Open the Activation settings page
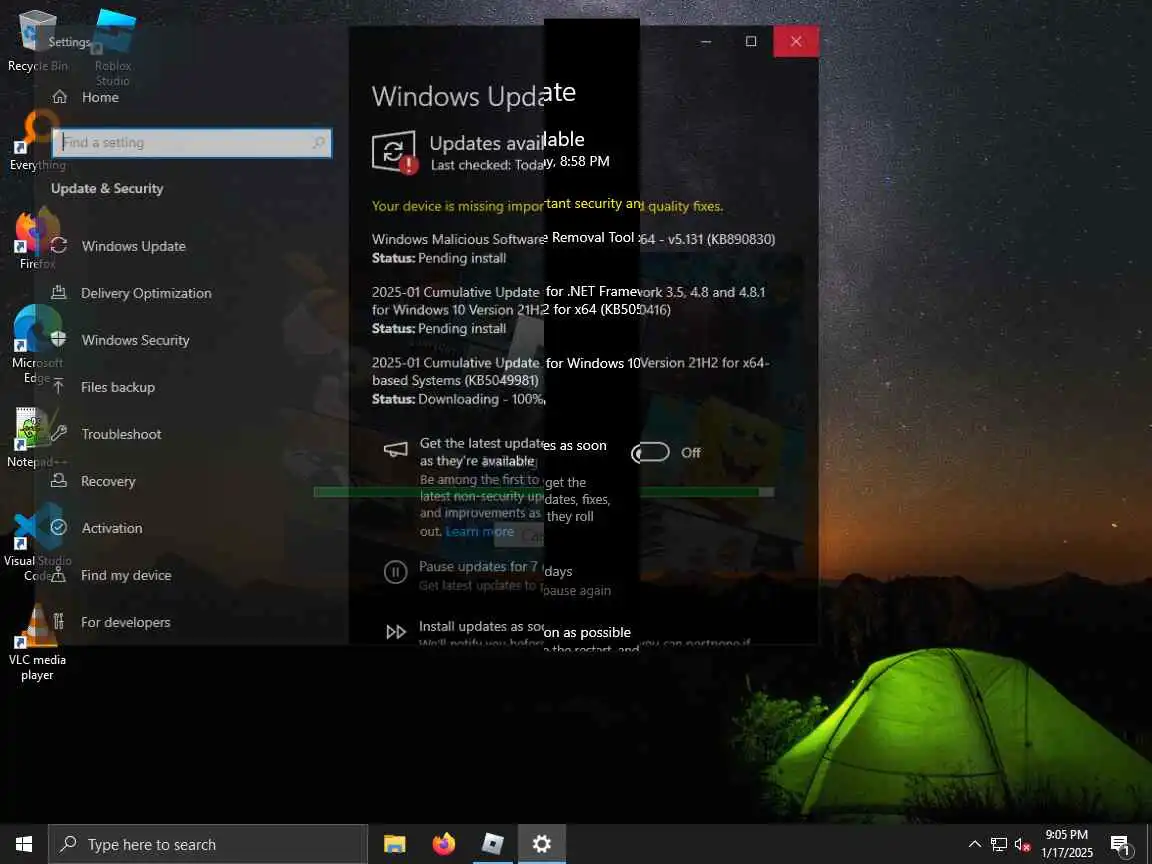 tap(96, 528)
